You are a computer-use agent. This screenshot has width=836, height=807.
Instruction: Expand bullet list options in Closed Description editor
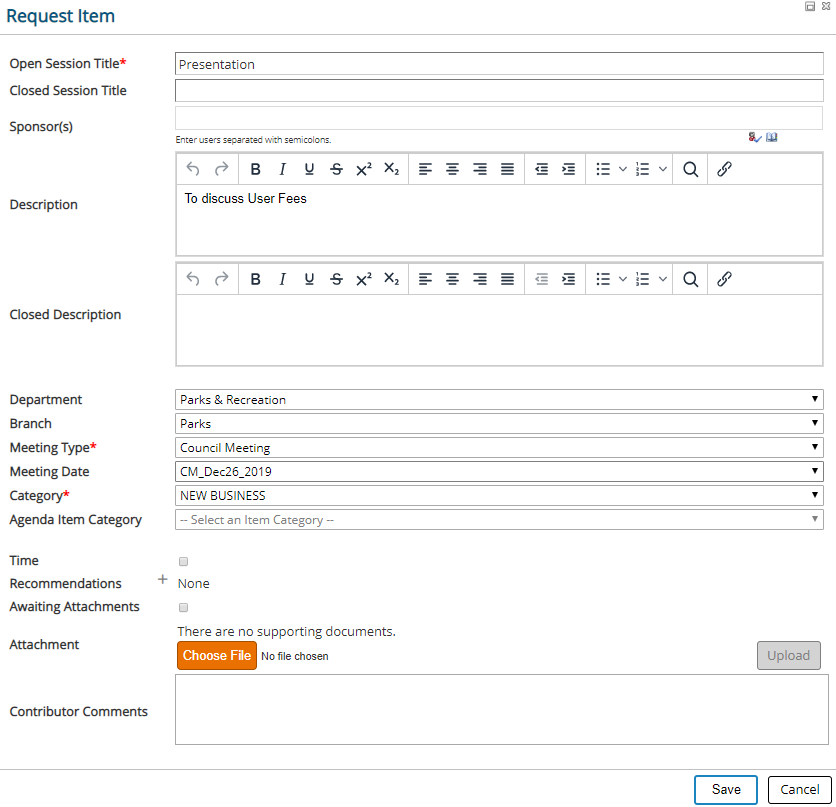[622, 279]
